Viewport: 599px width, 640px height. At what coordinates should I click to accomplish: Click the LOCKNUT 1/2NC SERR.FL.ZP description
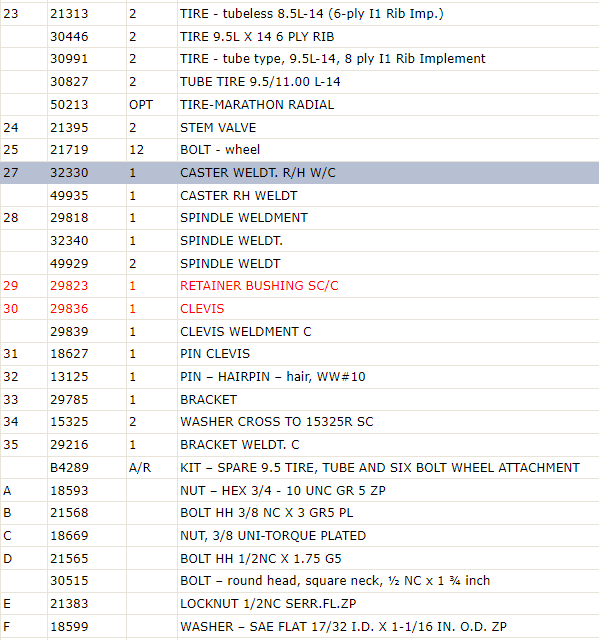pyautogui.click(x=268, y=603)
